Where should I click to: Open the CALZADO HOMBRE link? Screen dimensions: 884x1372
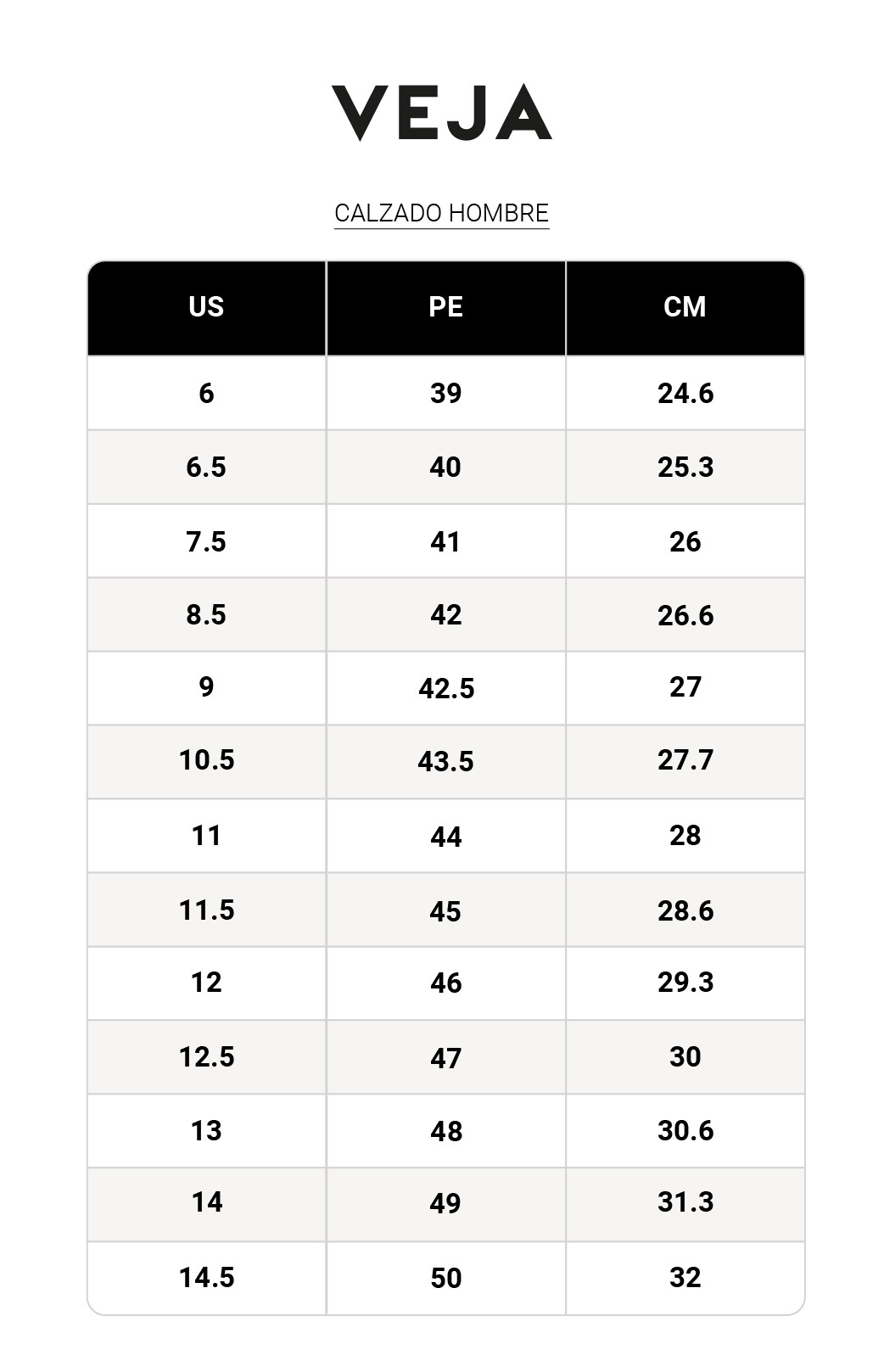coord(441,213)
